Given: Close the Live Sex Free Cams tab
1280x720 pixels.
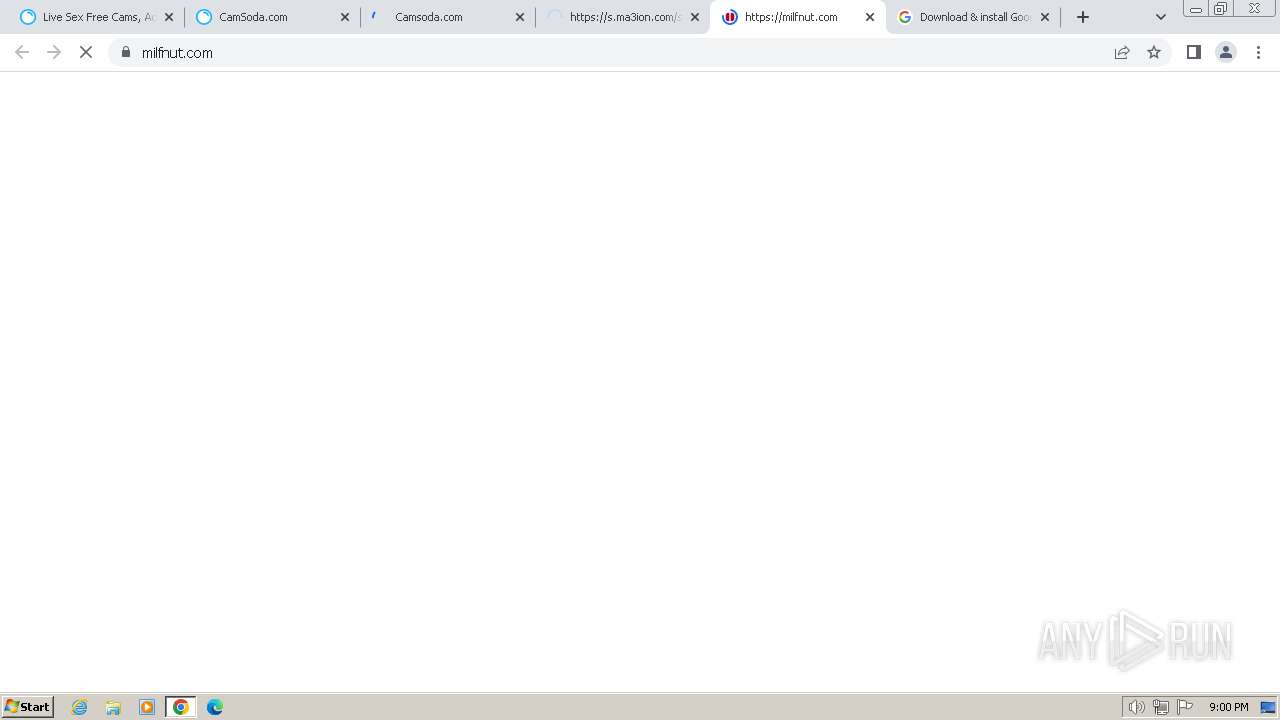Looking at the screenshot, I should [x=169, y=17].
